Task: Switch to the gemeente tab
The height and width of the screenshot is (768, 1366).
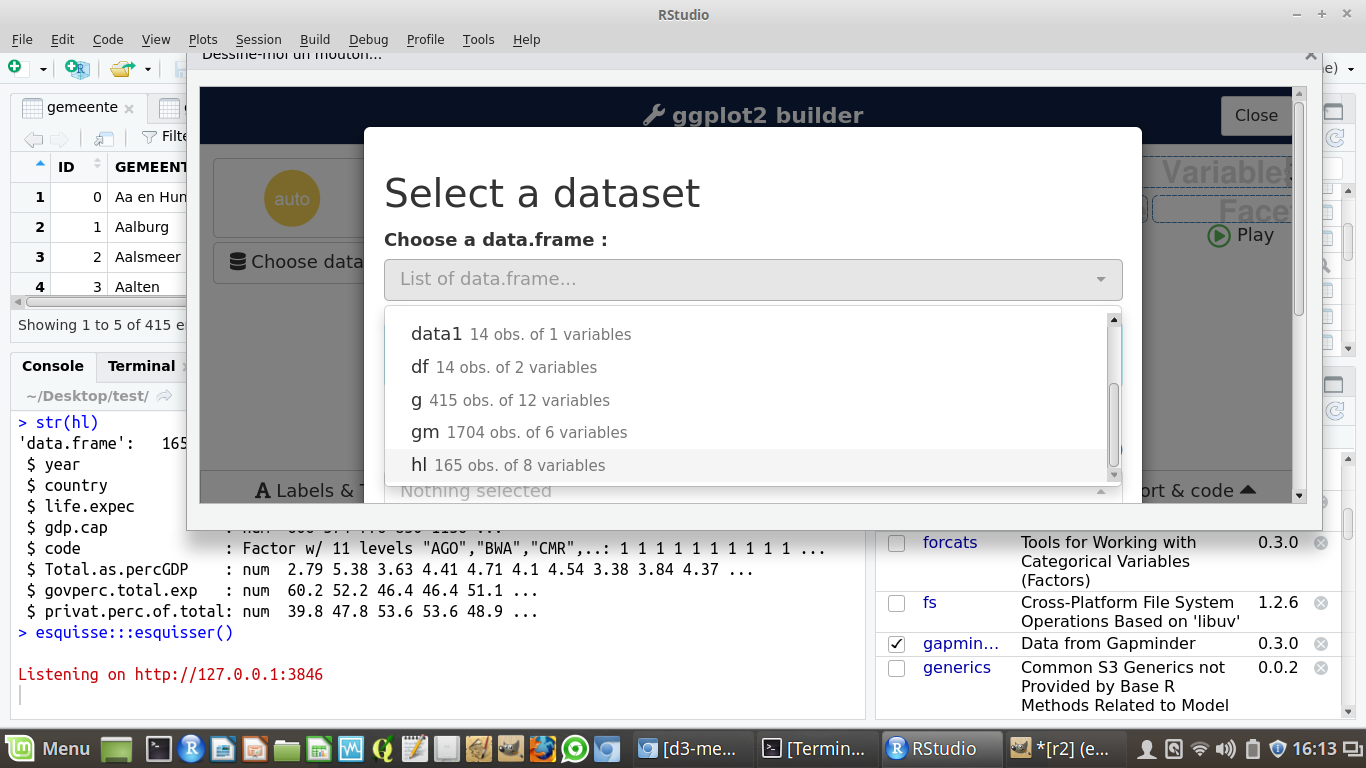Action: click(82, 107)
